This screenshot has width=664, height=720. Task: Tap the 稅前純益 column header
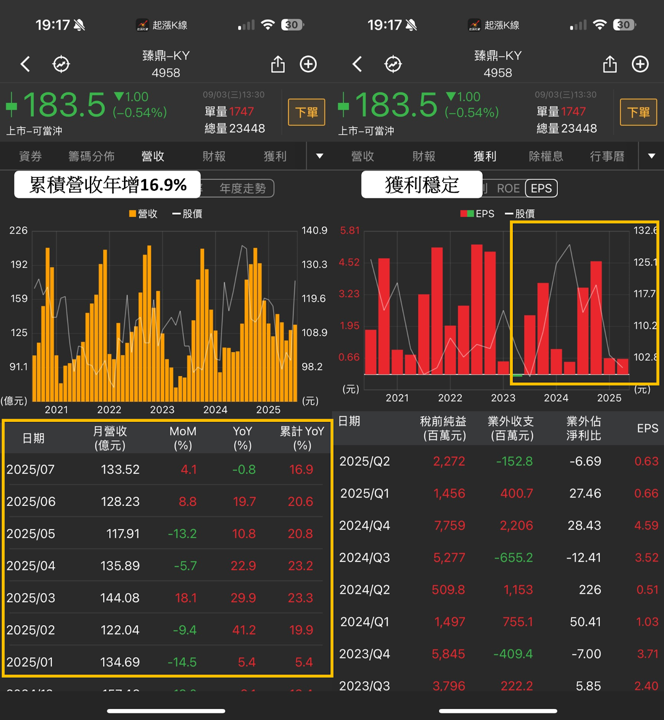444,428
